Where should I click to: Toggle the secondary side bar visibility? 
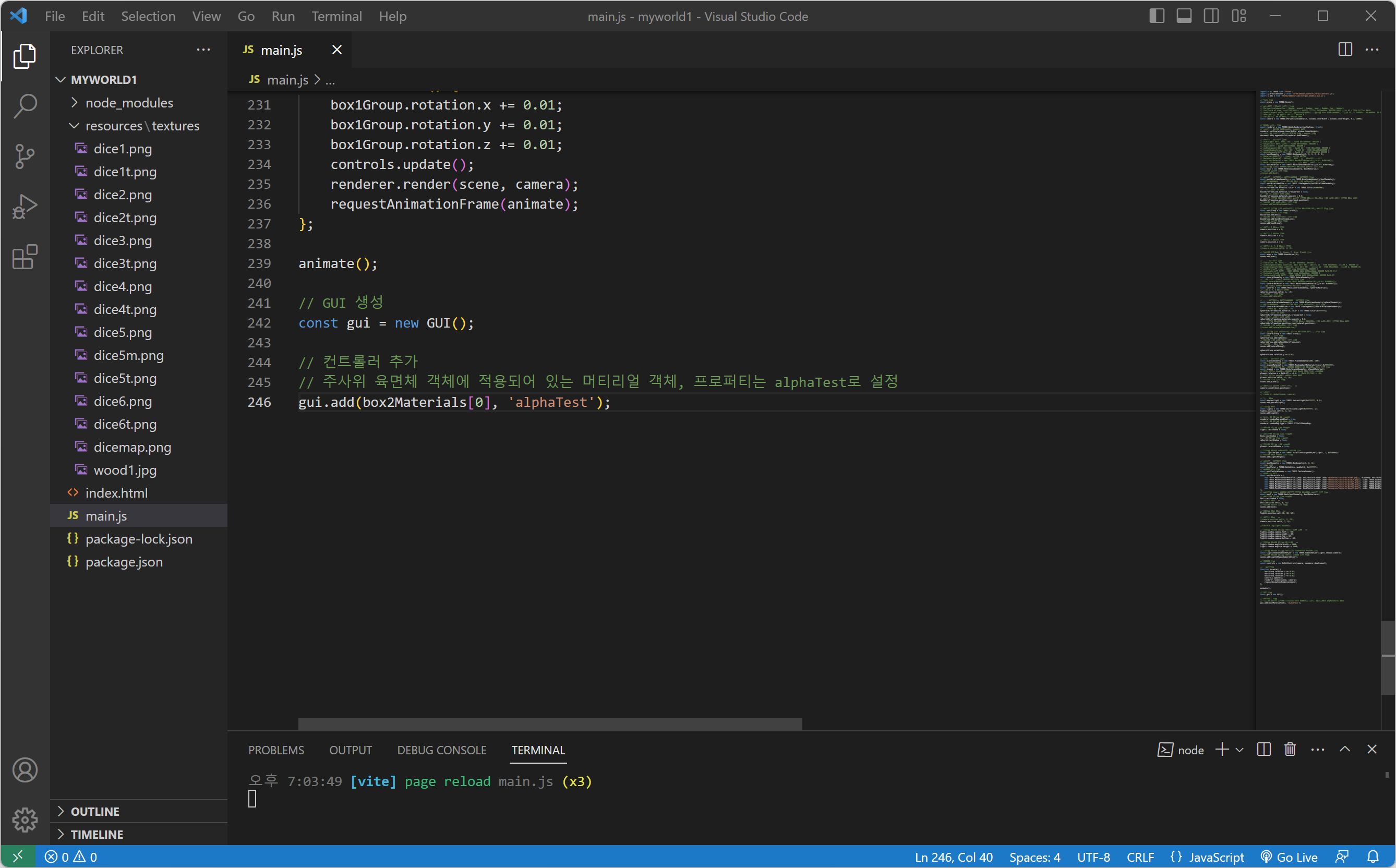(x=1211, y=16)
